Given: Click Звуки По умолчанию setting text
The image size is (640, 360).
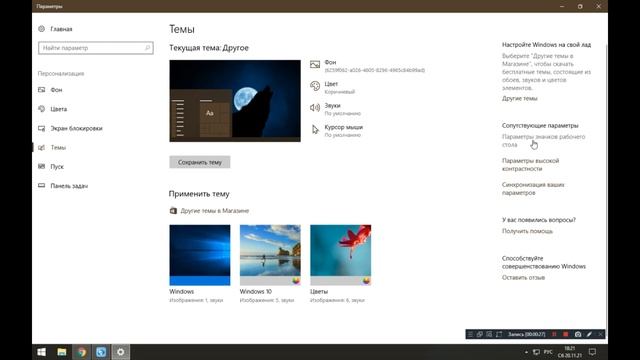Looking at the screenshot, I should [342, 109].
